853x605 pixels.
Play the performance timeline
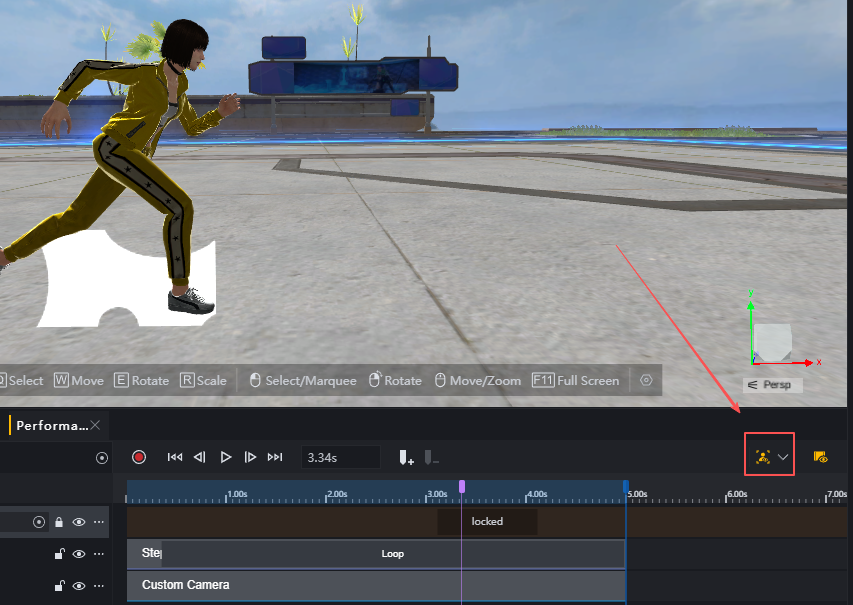point(226,457)
